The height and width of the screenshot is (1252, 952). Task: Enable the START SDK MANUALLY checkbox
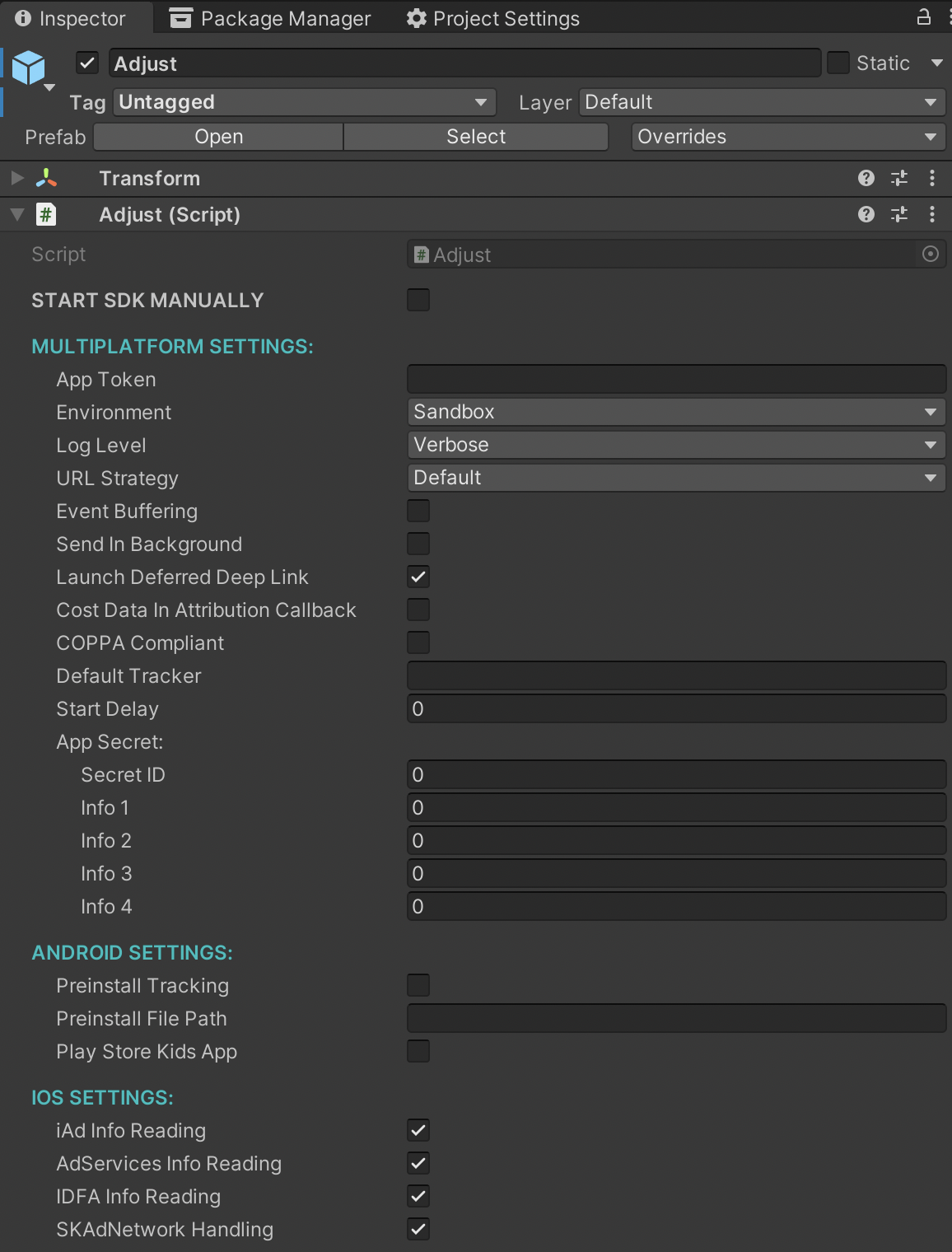tap(418, 300)
